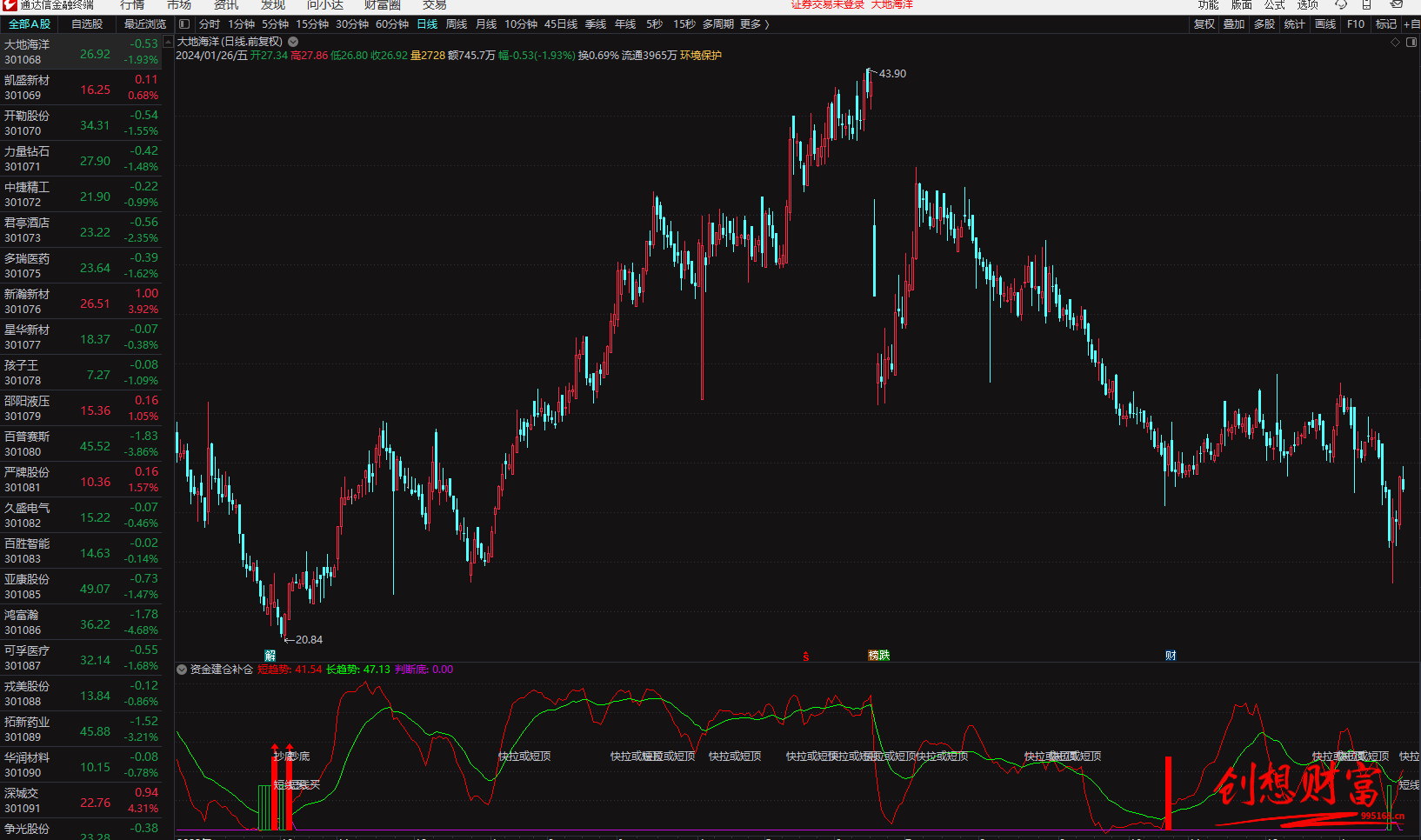The height and width of the screenshot is (840, 1421).
Task: Select 深城交 301091 in stock list
Action: tap(81, 801)
